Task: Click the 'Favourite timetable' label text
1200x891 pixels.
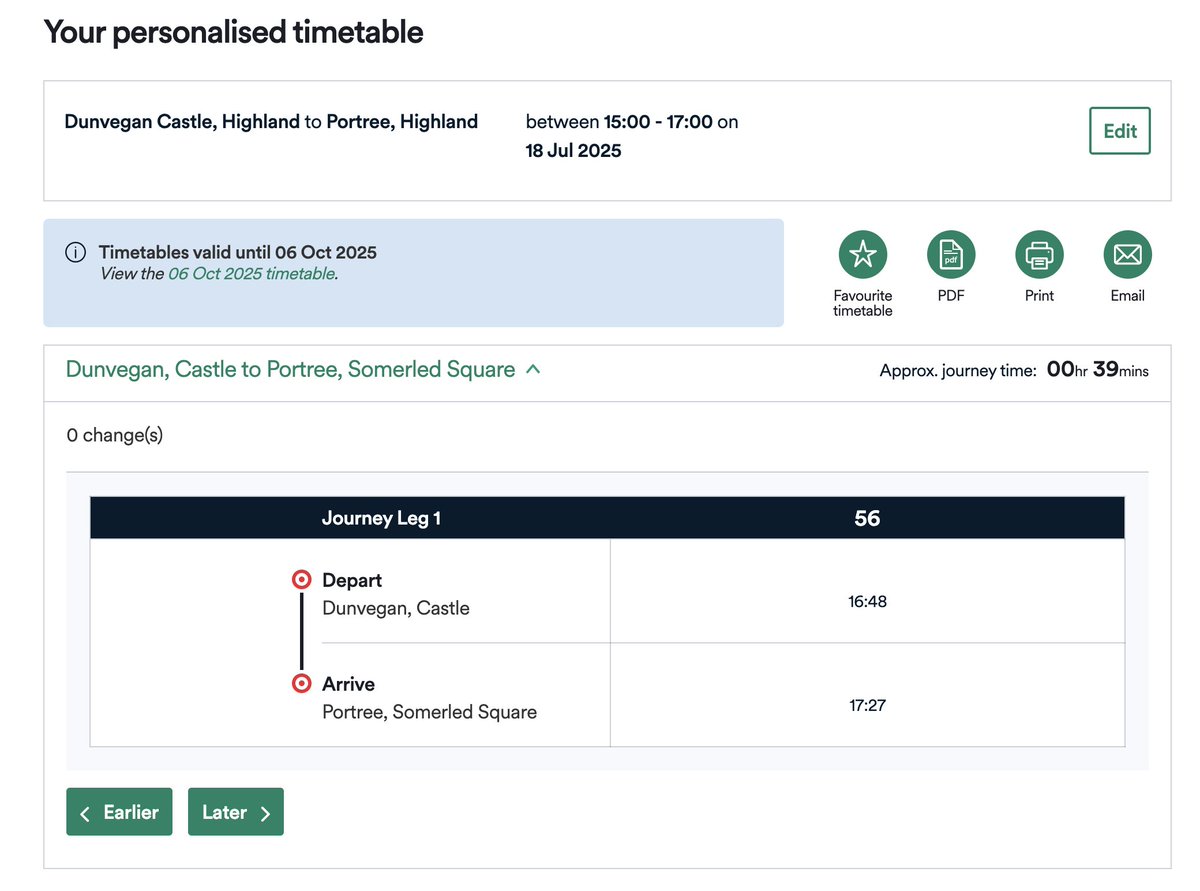Action: click(862, 303)
